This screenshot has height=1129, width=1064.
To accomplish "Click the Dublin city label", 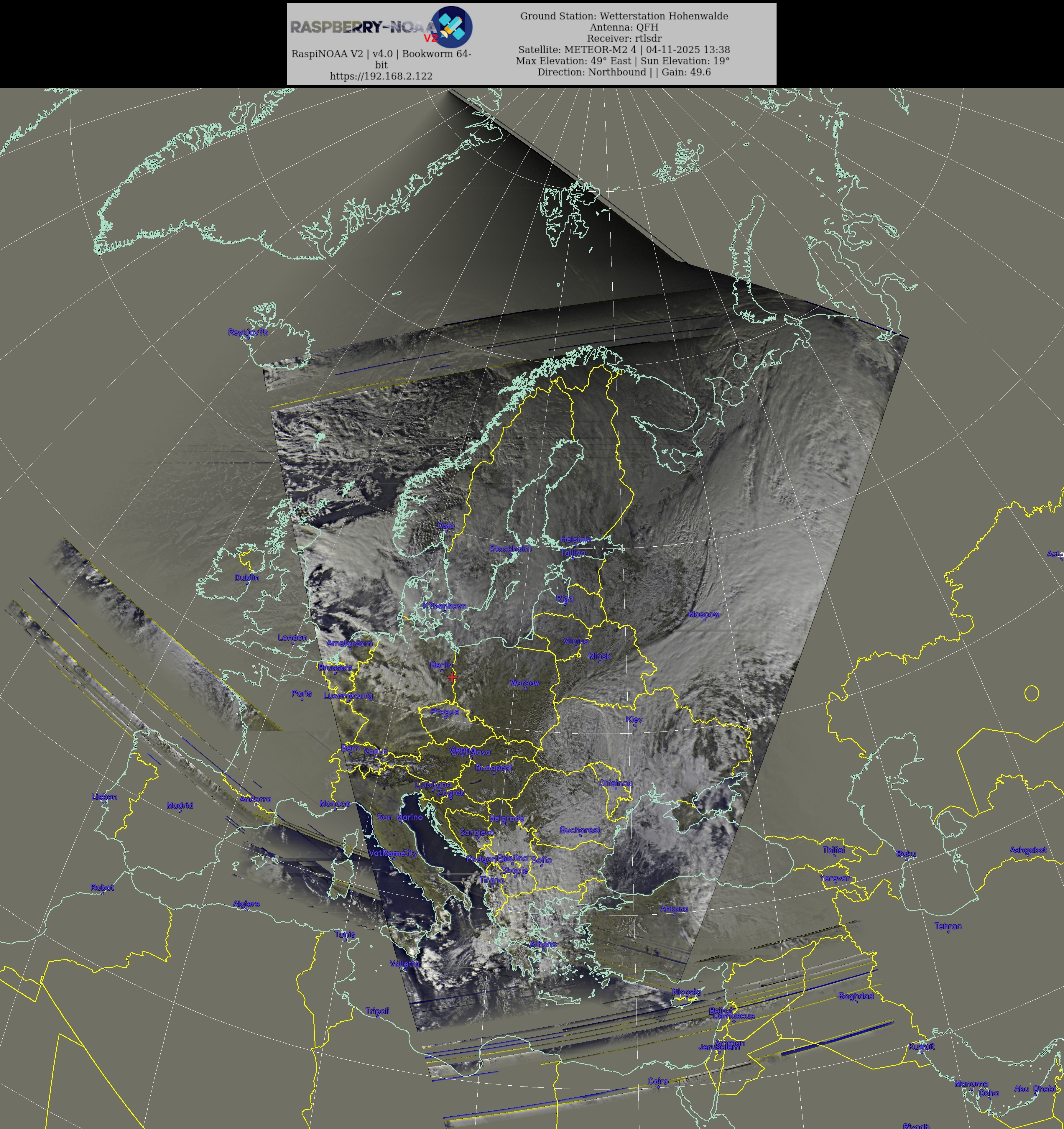I will 247,578.
